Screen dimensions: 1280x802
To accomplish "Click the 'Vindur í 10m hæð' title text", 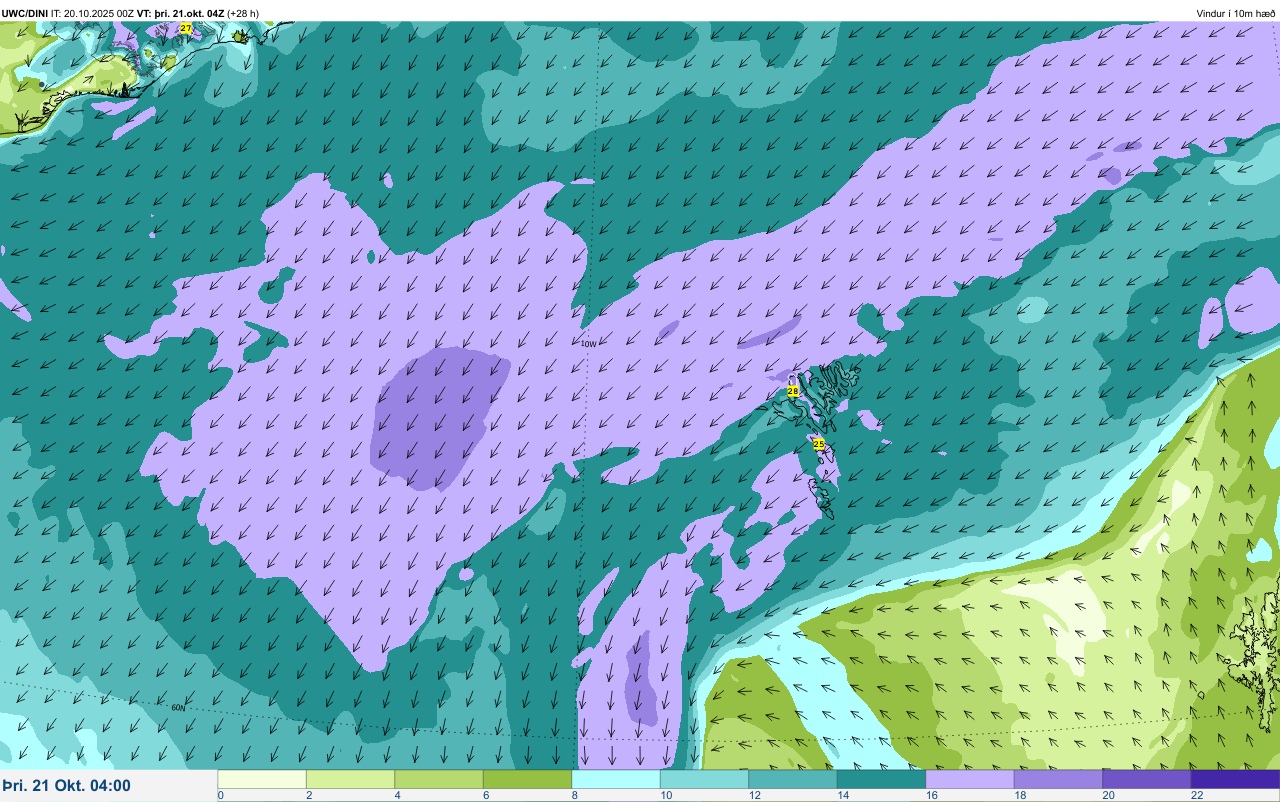I will 1236,13.
